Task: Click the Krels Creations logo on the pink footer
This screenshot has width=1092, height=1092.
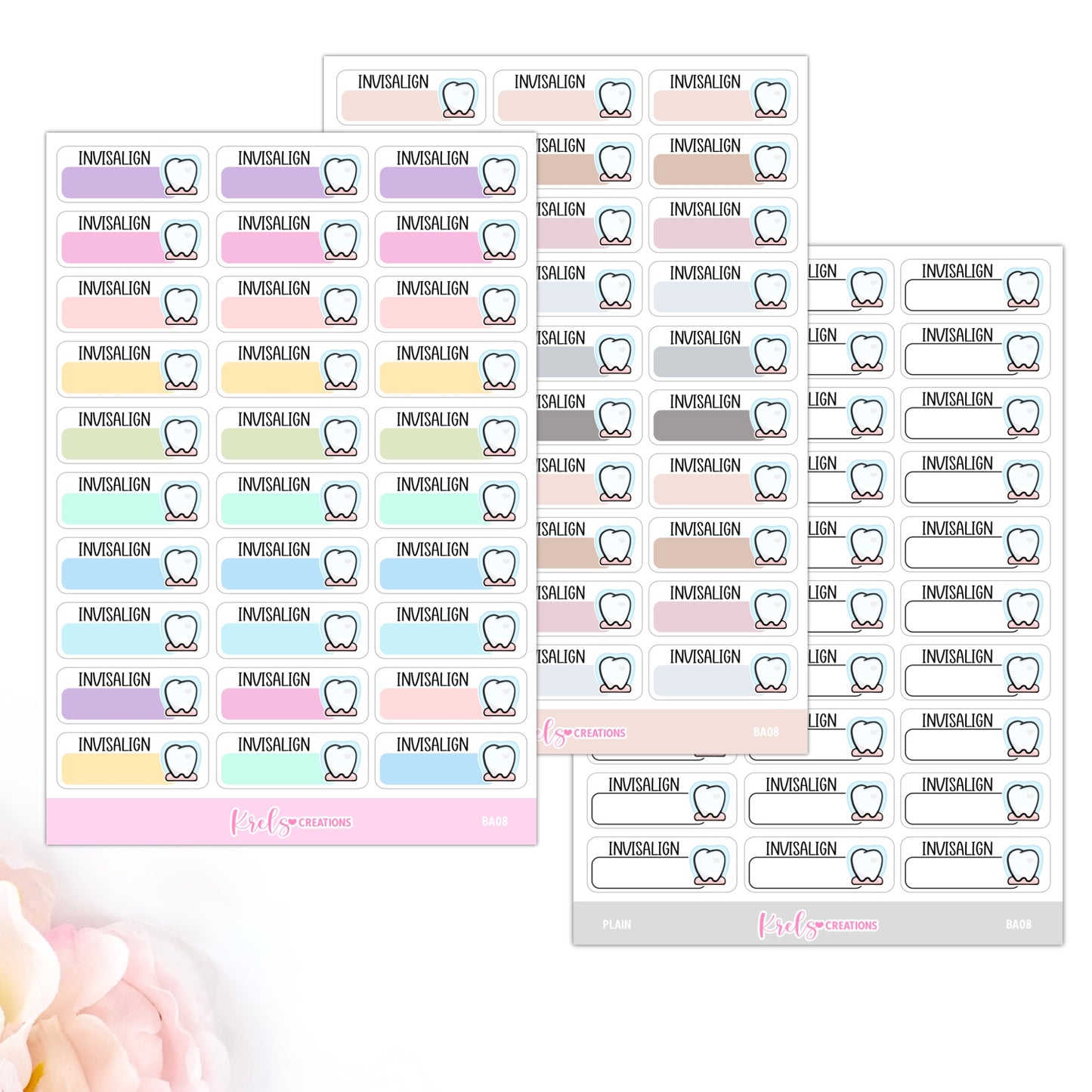Action: 290,821
